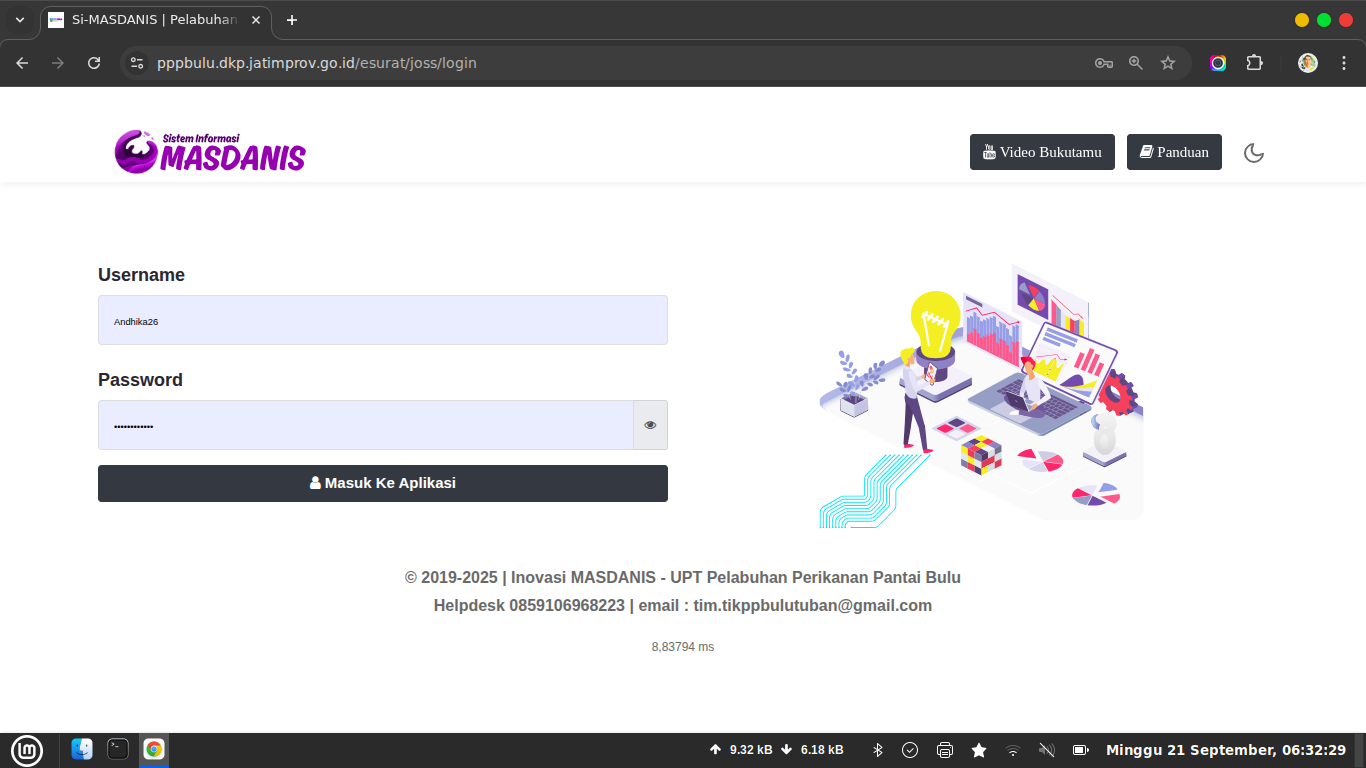Open the Video Bukutamu link
This screenshot has width=1366, height=768.
click(x=1042, y=152)
